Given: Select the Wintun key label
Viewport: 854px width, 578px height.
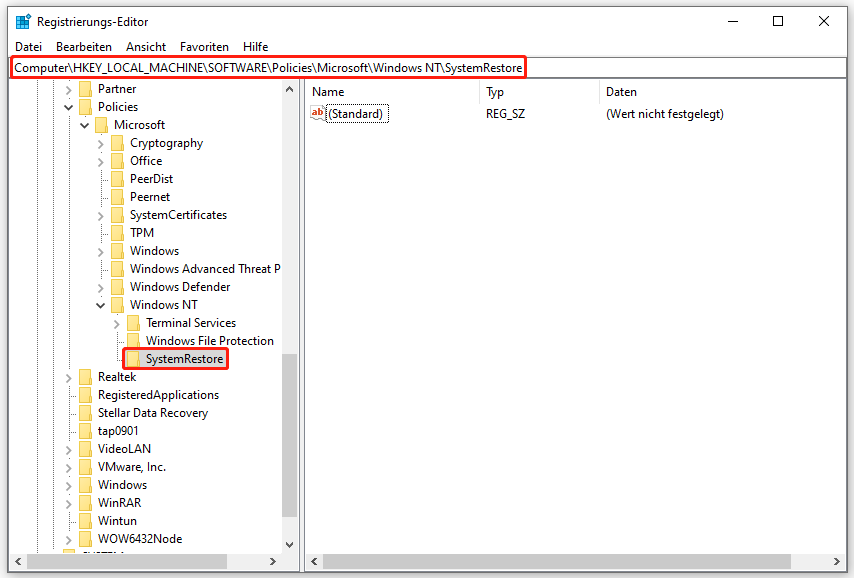Looking at the screenshot, I should pos(117,520).
